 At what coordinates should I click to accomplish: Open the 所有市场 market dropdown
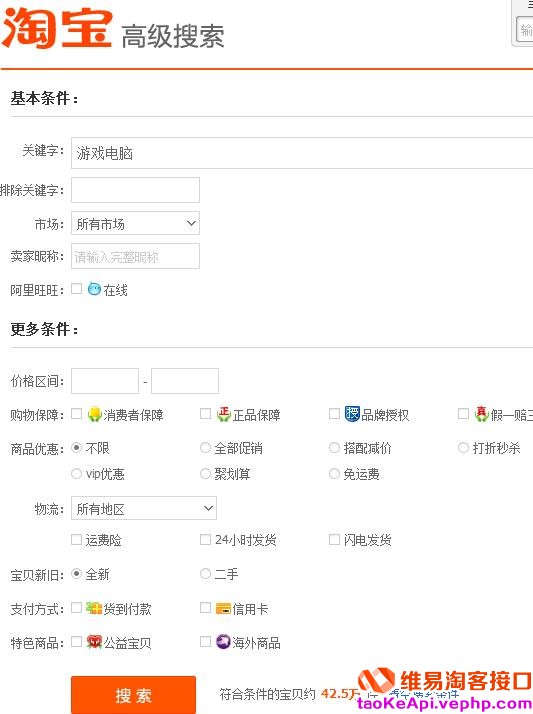tap(135, 223)
